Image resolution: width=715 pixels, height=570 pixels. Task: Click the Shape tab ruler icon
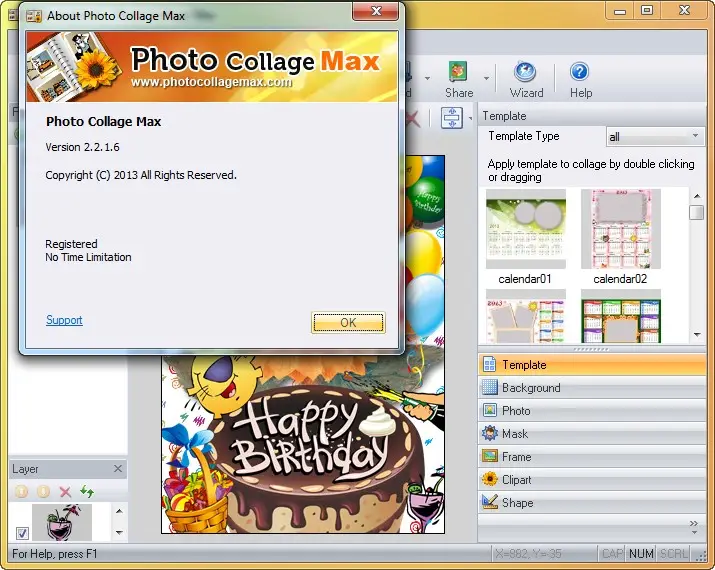pos(489,502)
